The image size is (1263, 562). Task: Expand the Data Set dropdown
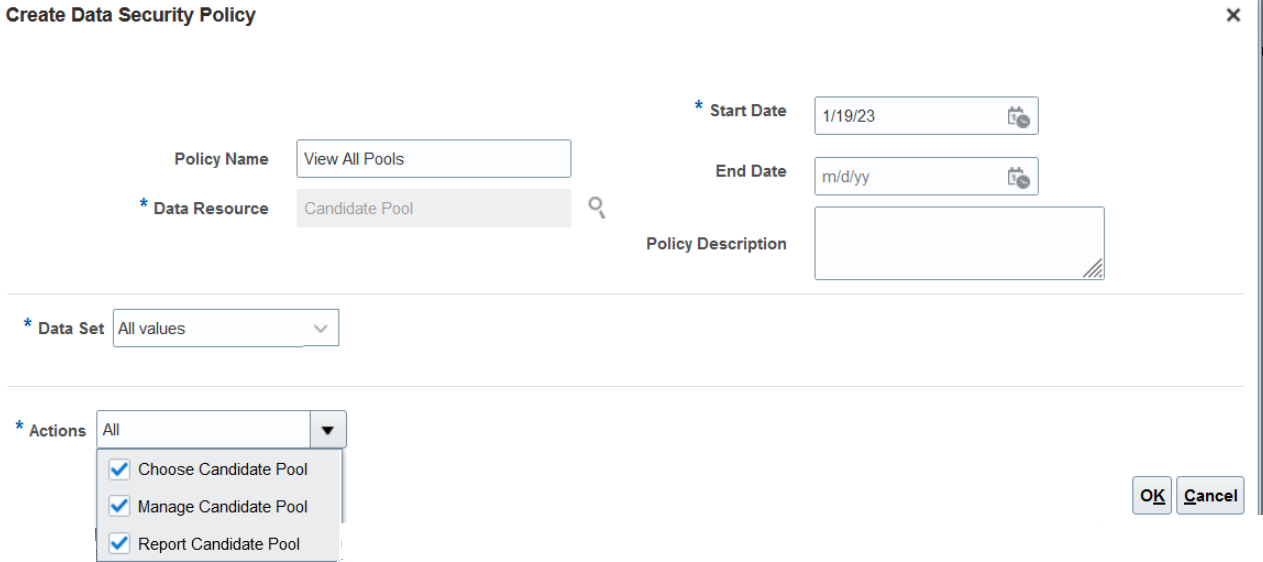click(320, 328)
